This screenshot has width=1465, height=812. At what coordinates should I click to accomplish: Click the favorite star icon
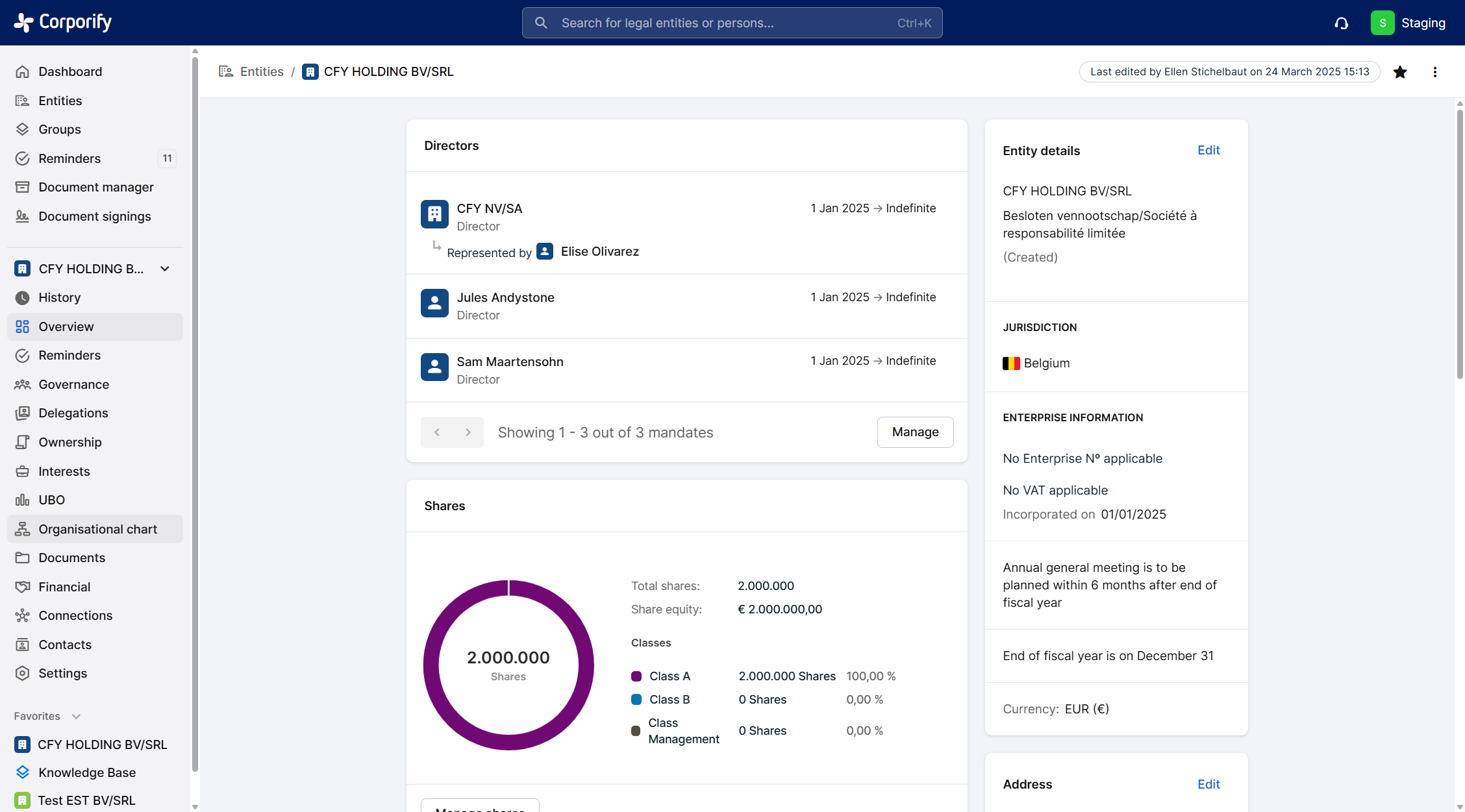1400,72
